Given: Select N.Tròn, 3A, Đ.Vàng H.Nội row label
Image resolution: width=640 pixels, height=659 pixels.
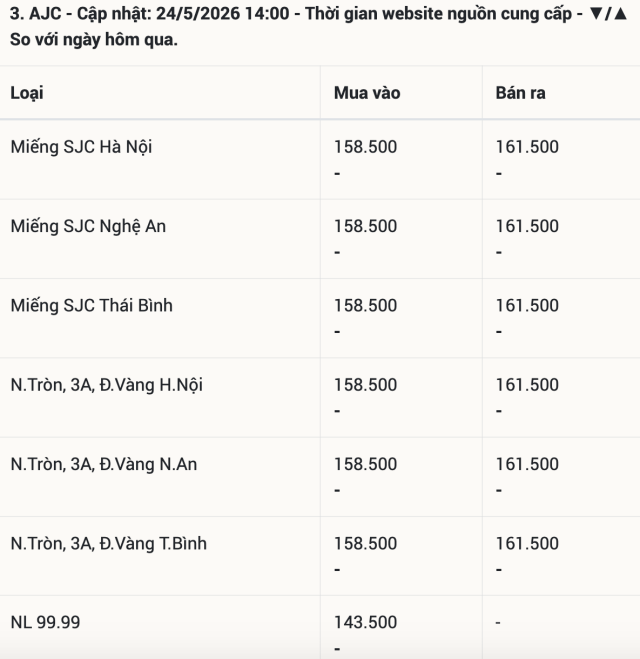Looking at the screenshot, I should [x=107, y=385].
